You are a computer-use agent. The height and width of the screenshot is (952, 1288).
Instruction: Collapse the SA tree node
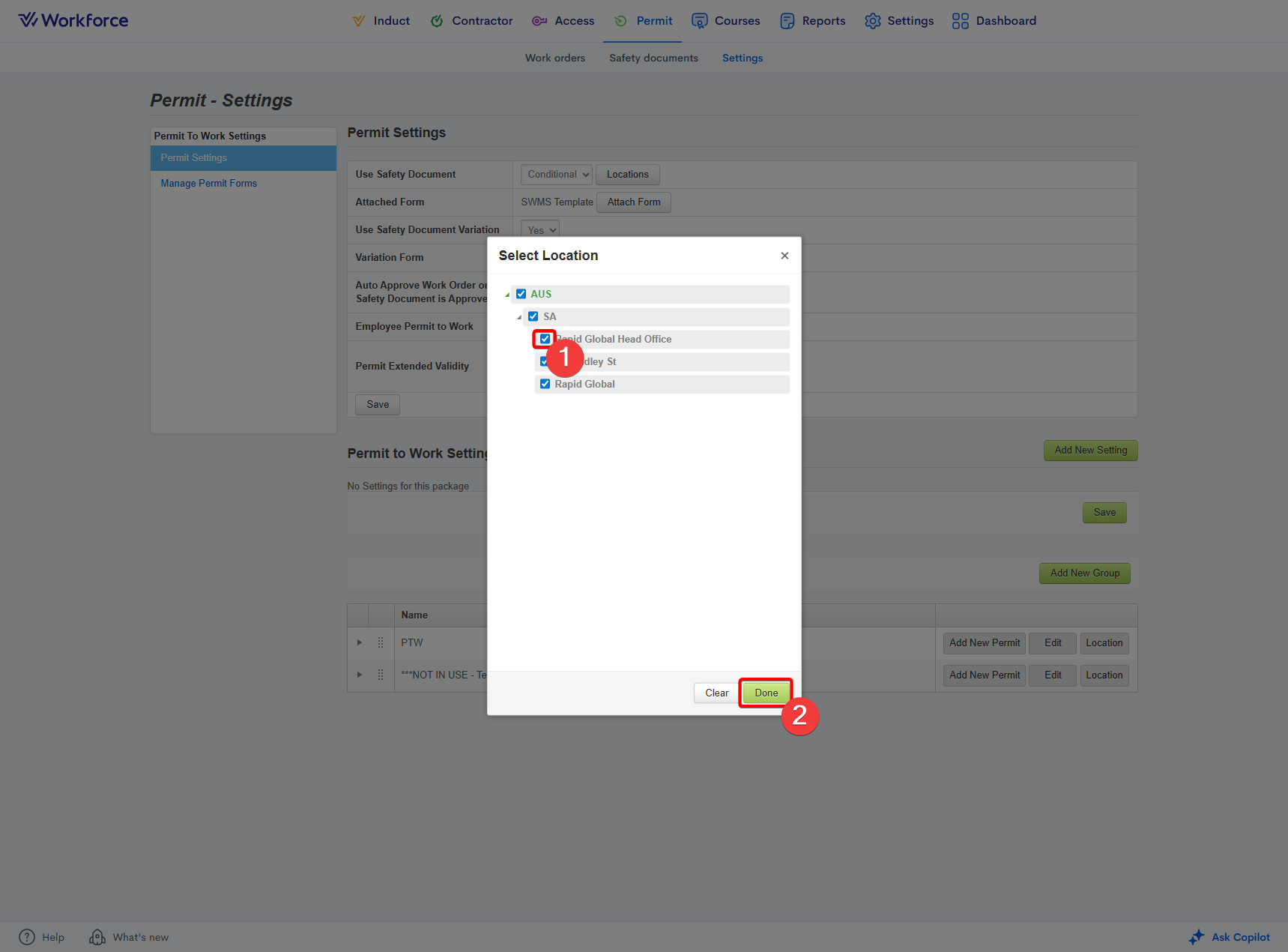[x=519, y=317]
